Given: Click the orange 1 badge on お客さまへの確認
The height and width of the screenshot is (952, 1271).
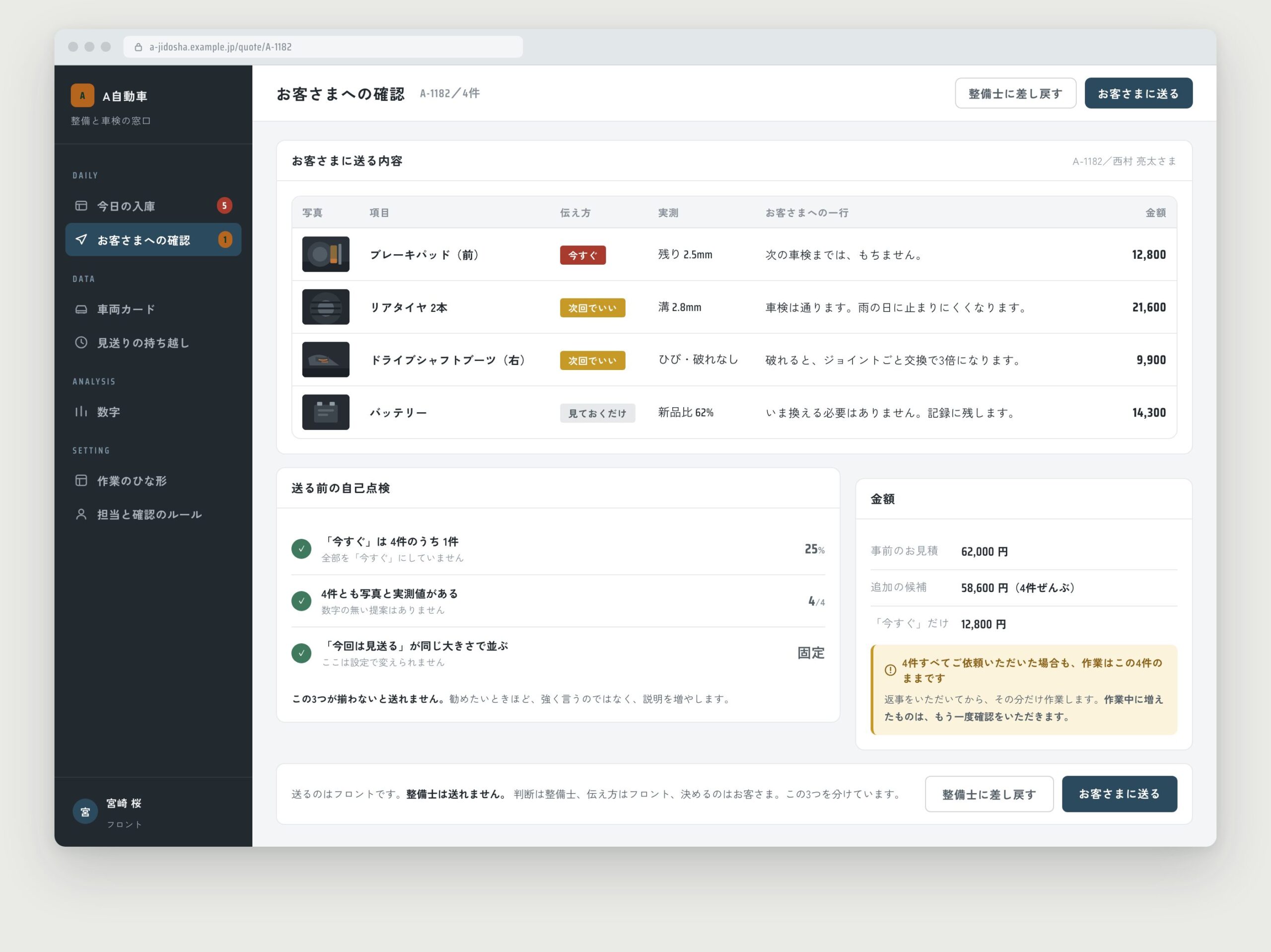Looking at the screenshot, I should pos(225,240).
